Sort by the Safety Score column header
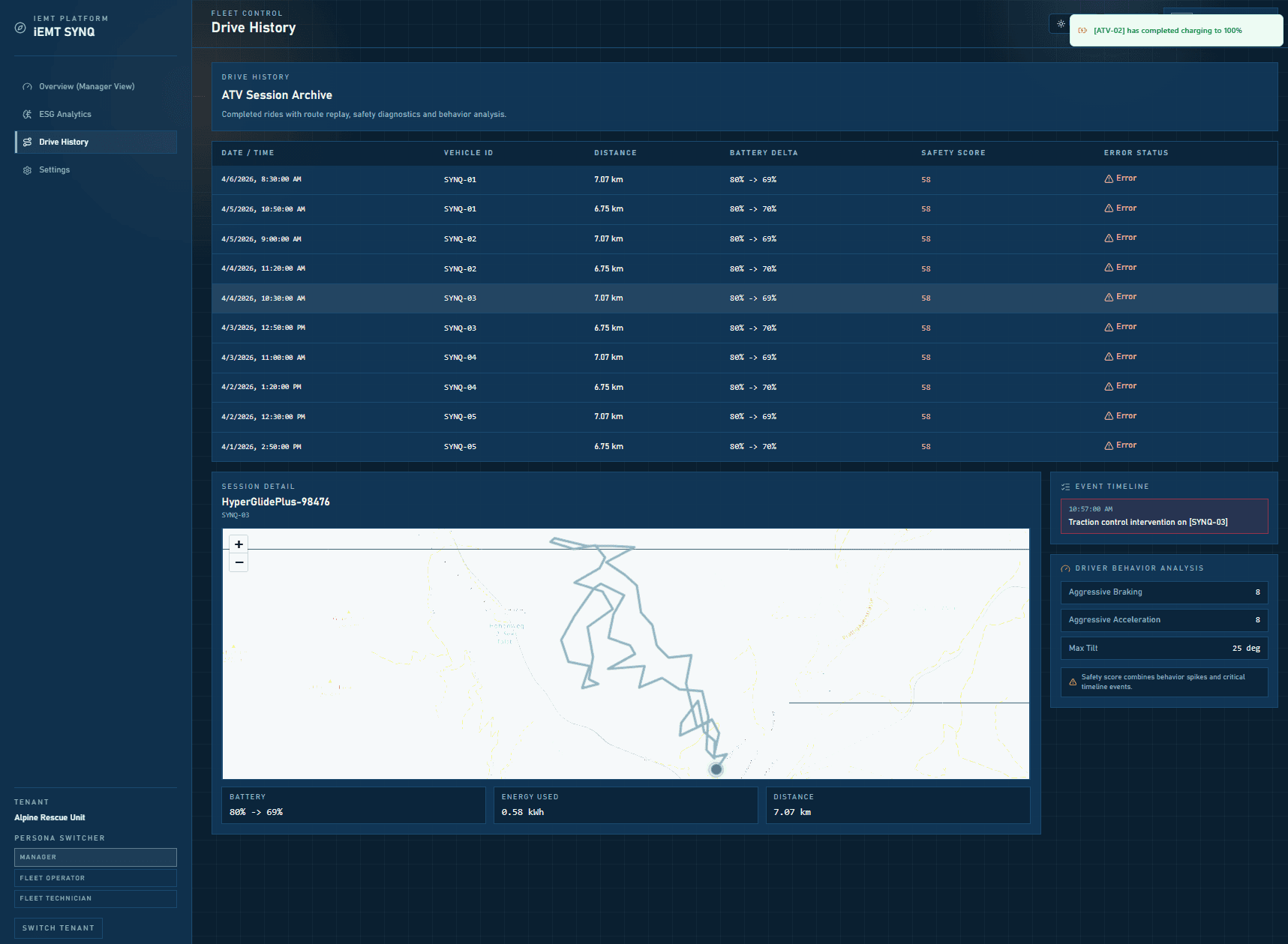This screenshot has height=944, width=1288. (x=953, y=153)
